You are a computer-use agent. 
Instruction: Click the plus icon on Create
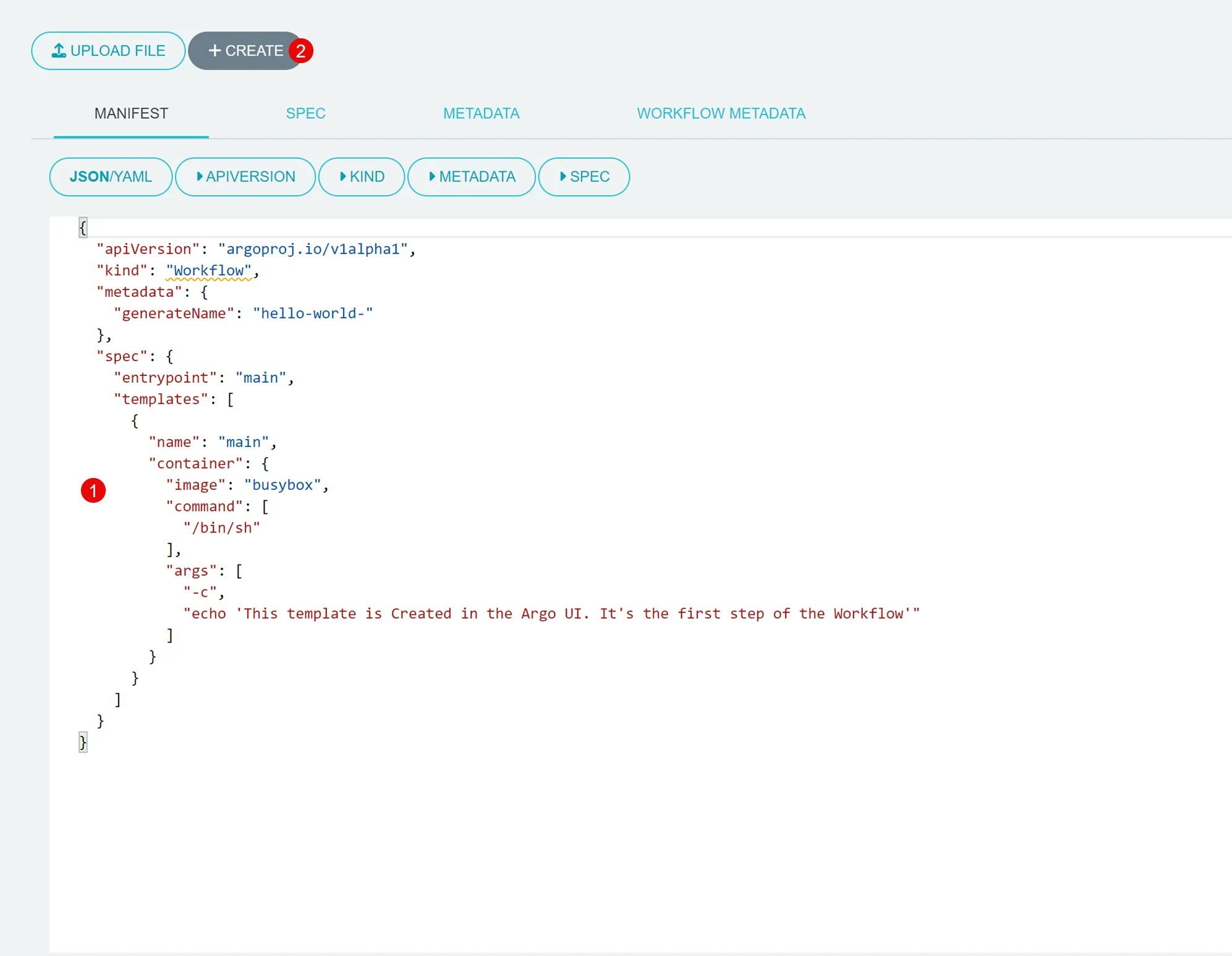coord(215,51)
